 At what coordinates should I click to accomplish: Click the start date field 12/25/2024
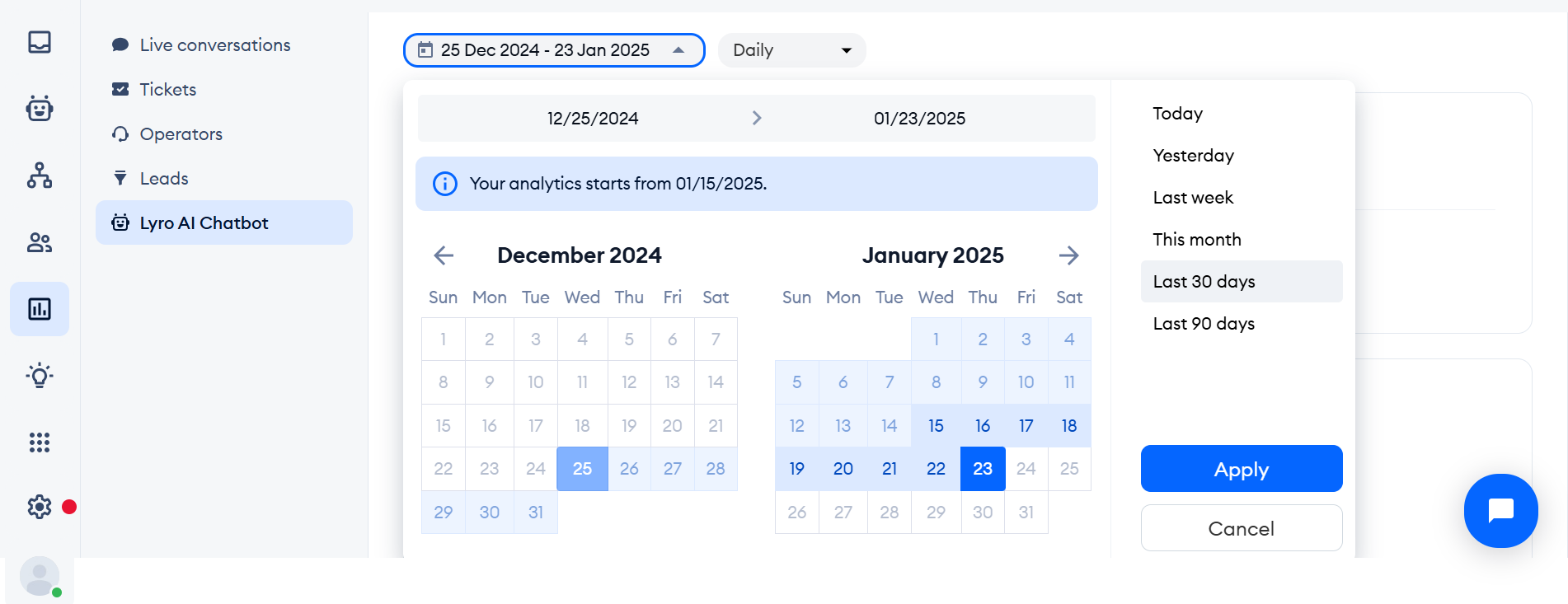pos(593,119)
